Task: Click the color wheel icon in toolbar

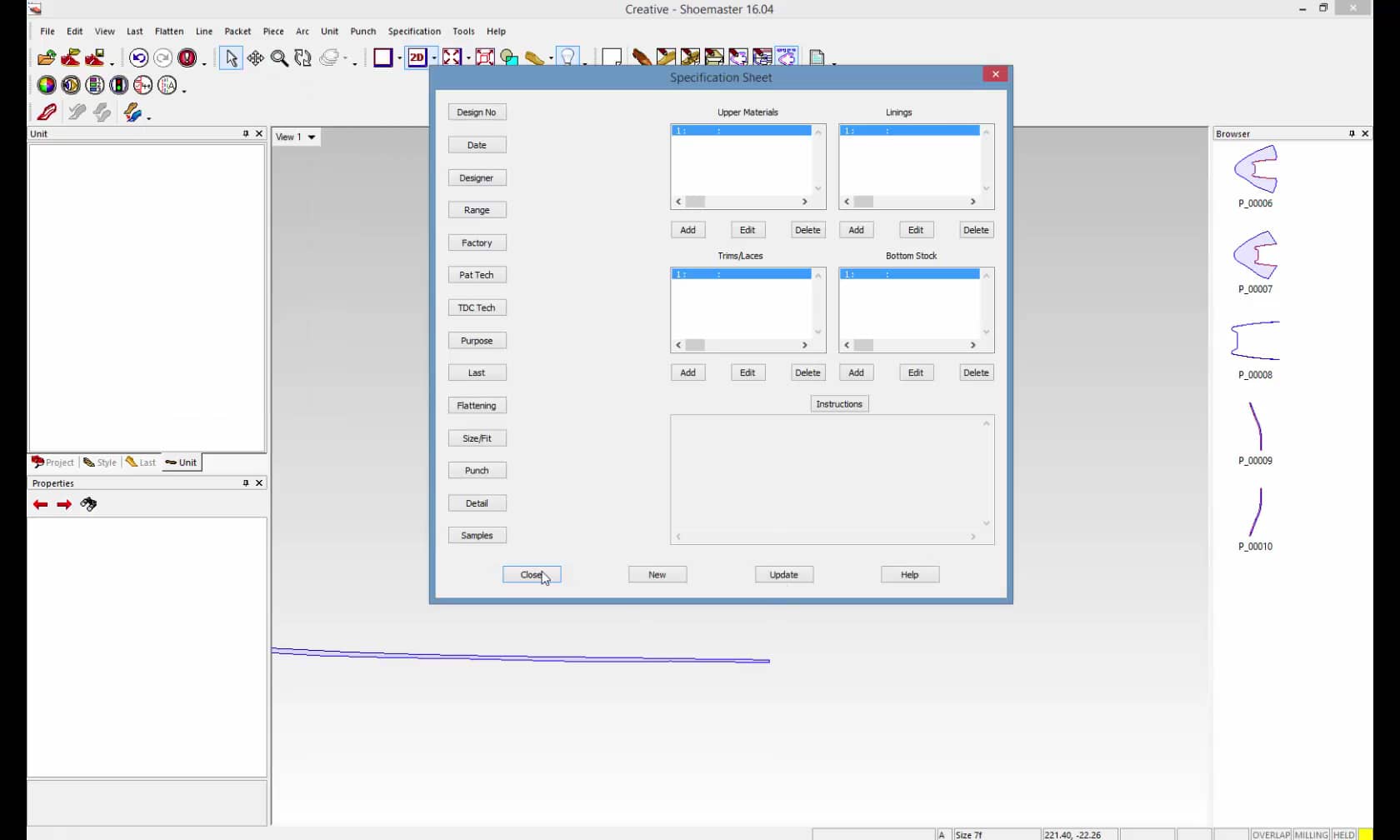Action: (47, 85)
